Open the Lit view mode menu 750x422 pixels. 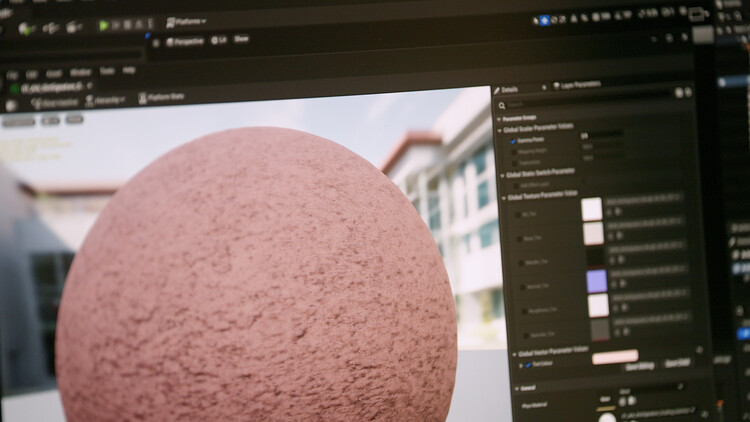click(219, 40)
